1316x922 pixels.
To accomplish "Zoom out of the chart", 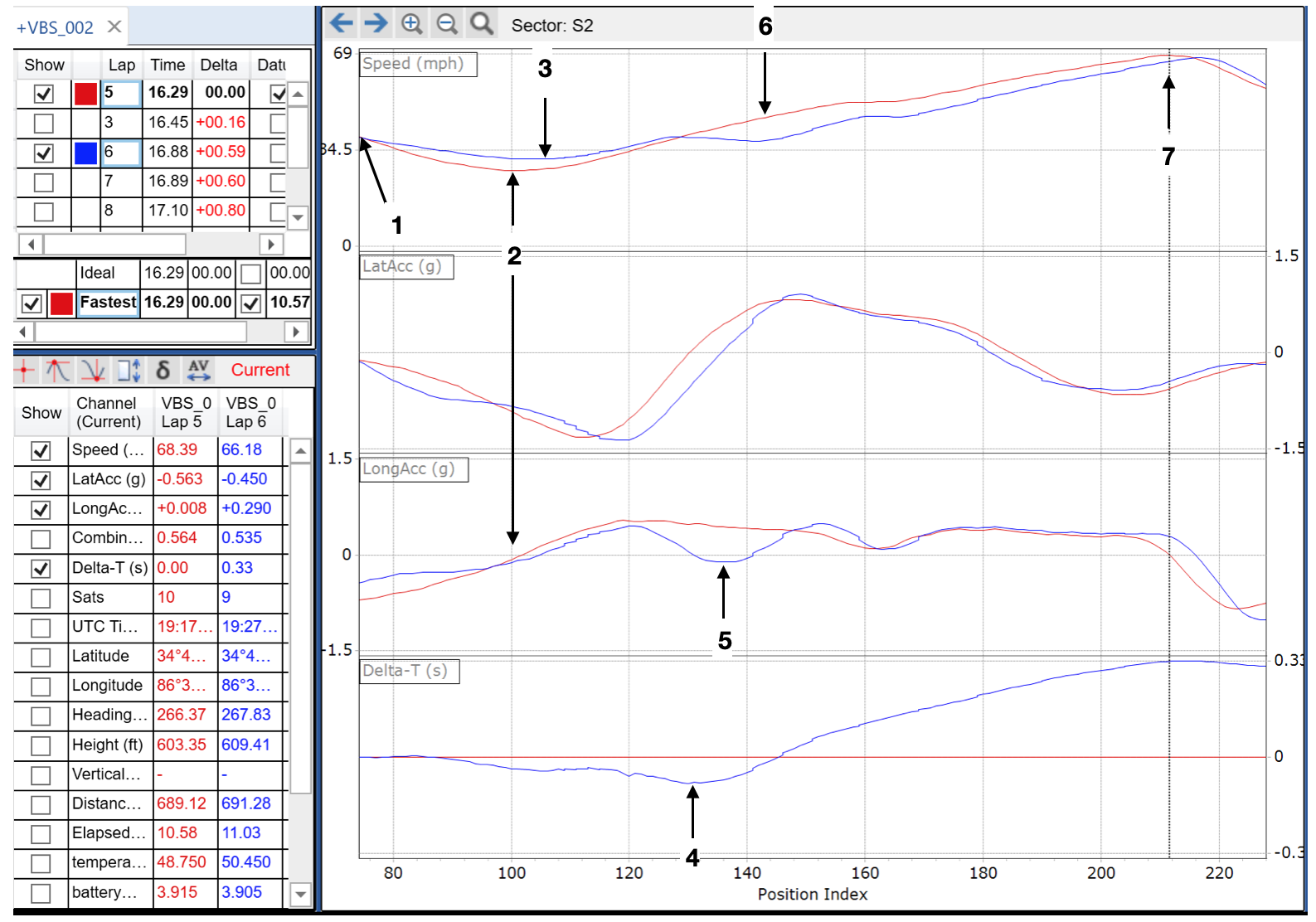I will 447,24.
